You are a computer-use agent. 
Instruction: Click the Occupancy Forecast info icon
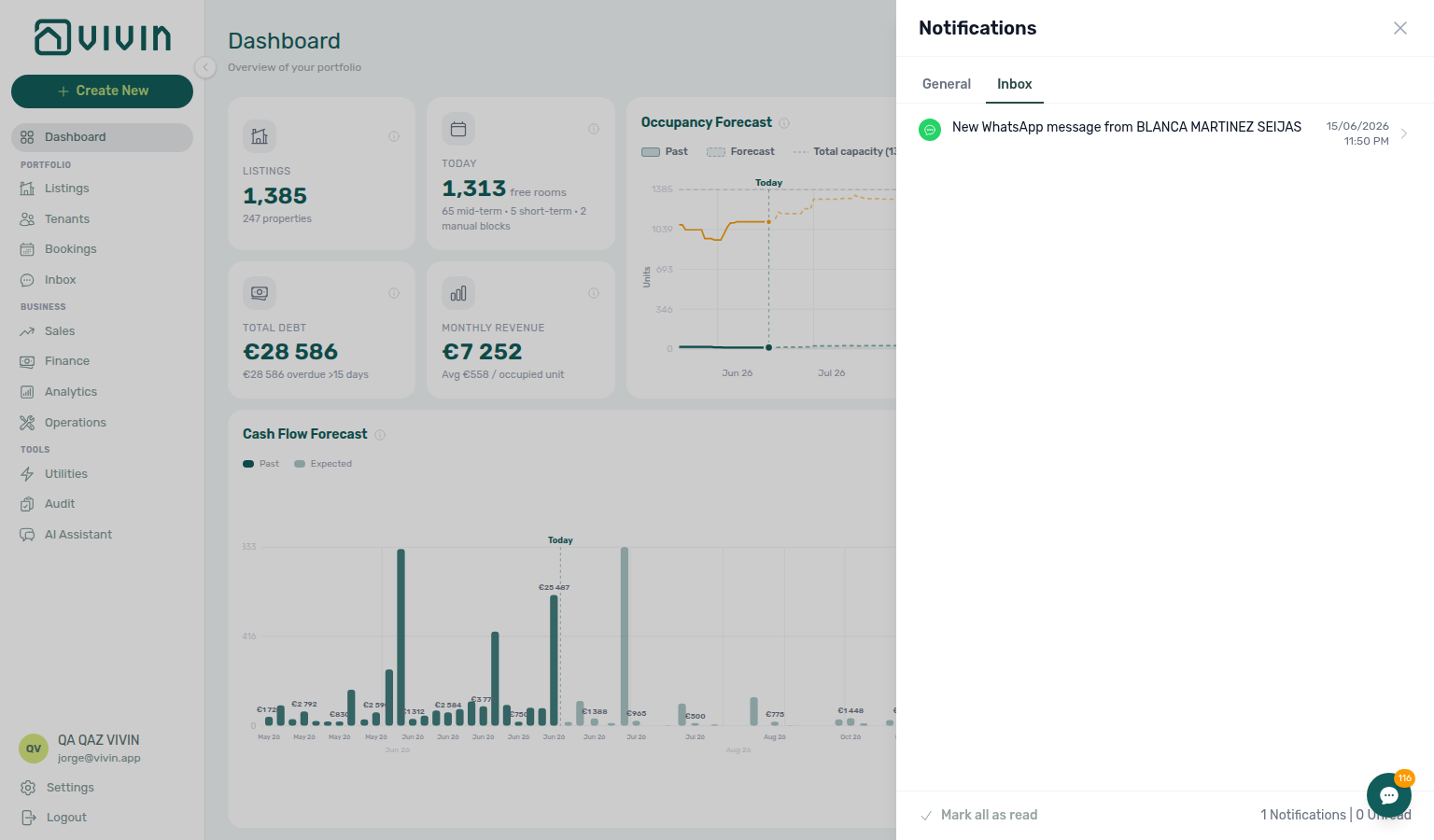[x=784, y=123]
